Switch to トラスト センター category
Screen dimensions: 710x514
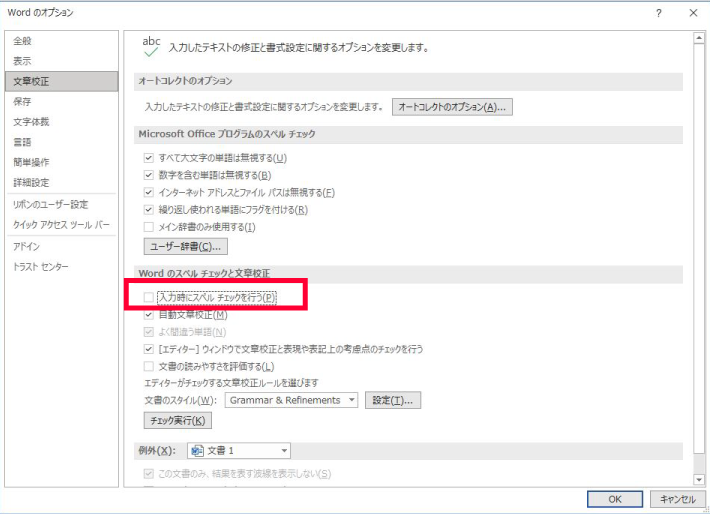(x=41, y=267)
